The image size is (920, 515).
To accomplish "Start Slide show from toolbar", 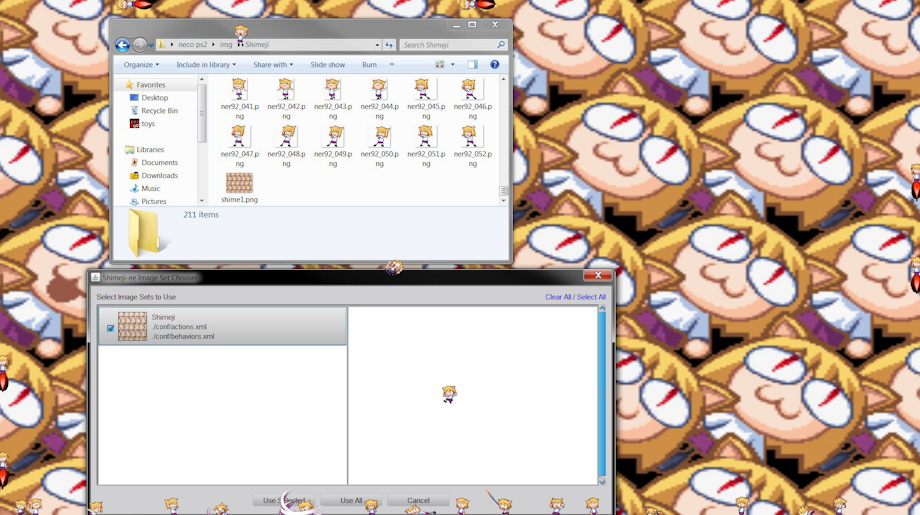I will point(327,65).
